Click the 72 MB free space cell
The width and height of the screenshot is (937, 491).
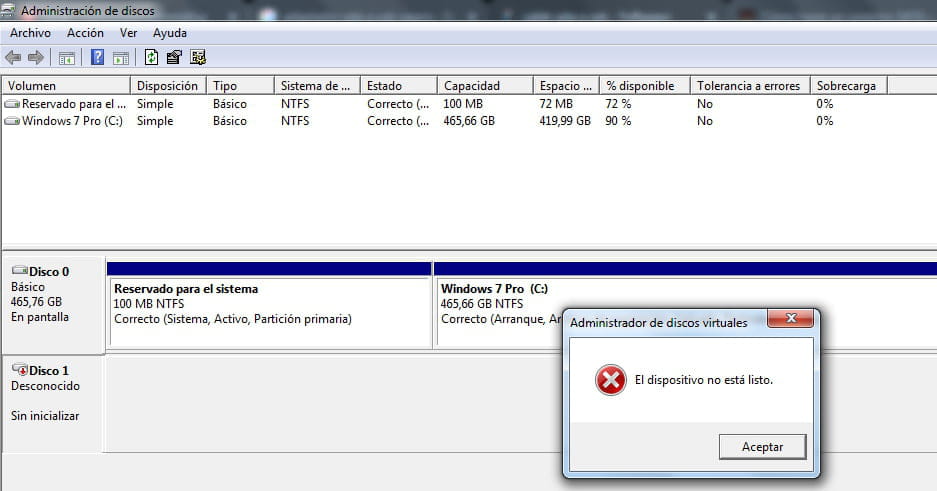coord(556,104)
